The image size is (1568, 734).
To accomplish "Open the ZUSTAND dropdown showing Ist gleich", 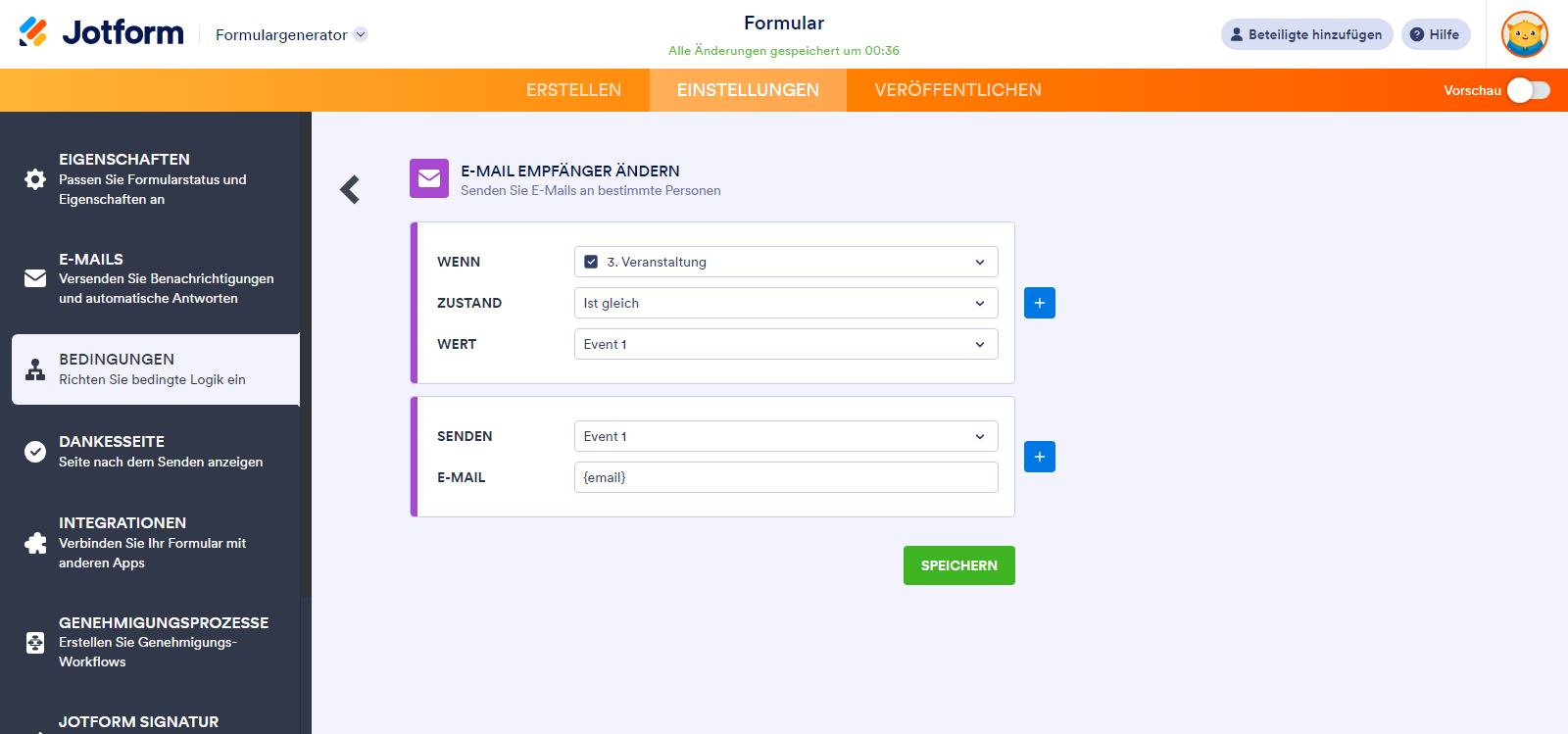I will click(x=785, y=303).
